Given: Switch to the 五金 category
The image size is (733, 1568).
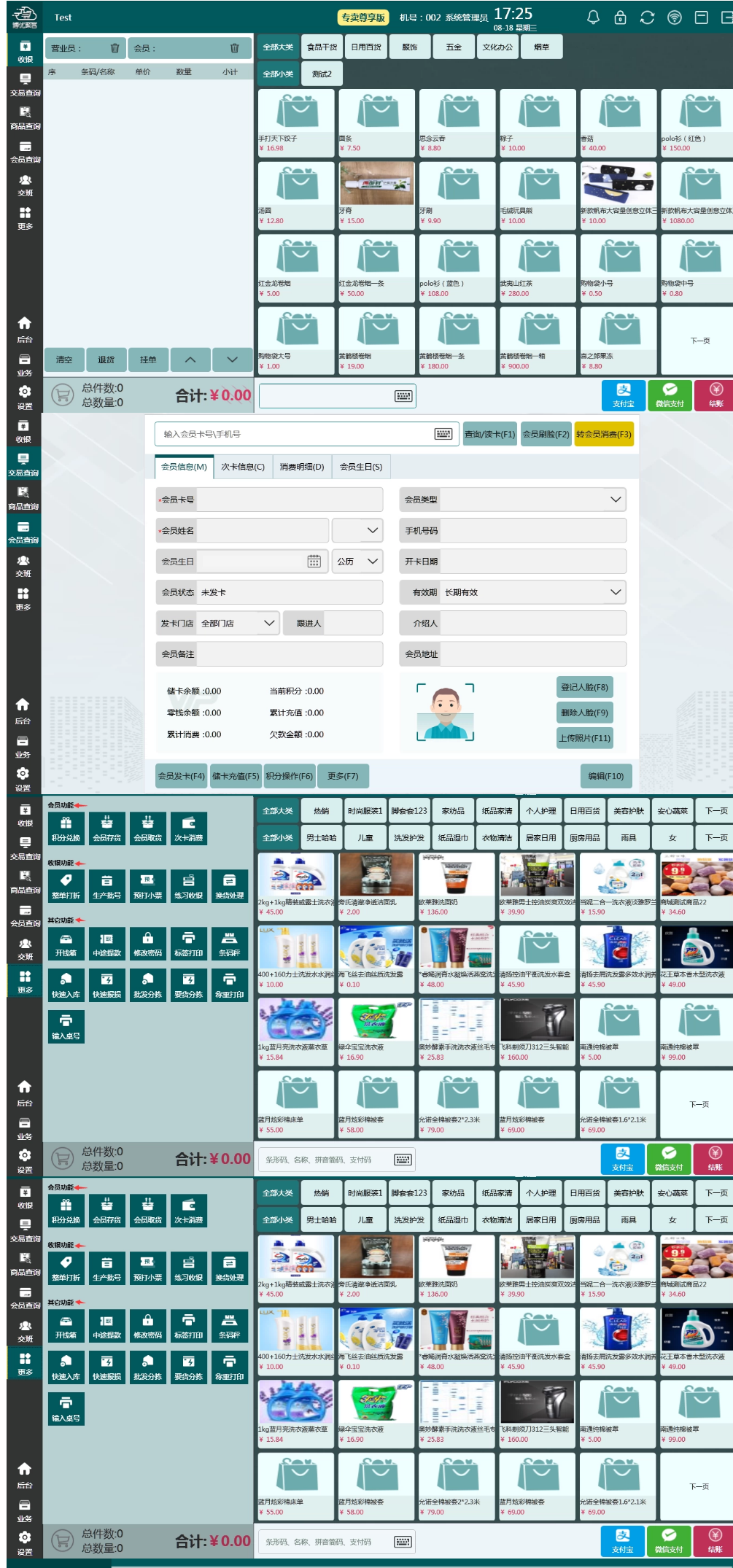Looking at the screenshot, I should 454,47.
